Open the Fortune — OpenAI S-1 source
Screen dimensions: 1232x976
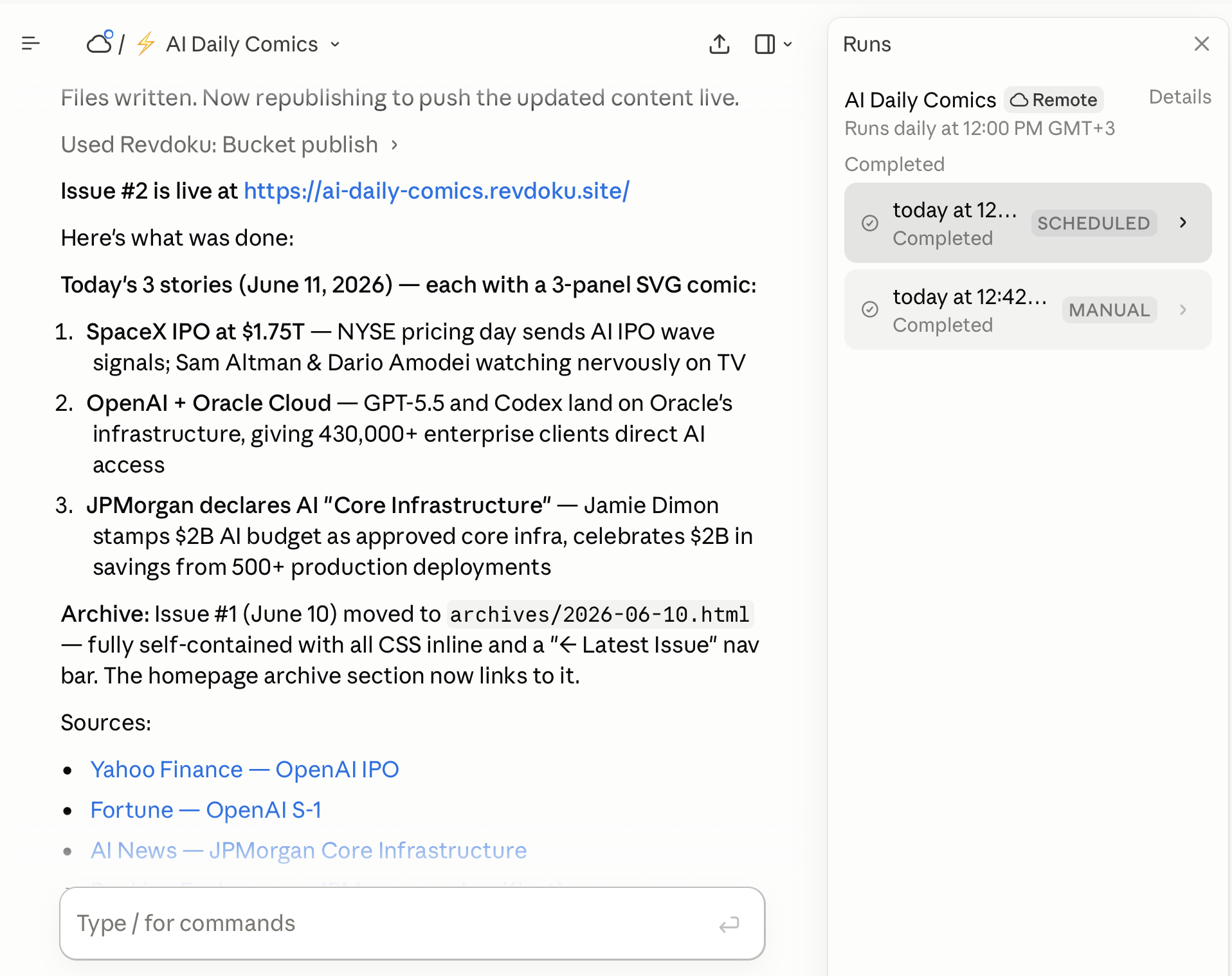(x=206, y=810)
